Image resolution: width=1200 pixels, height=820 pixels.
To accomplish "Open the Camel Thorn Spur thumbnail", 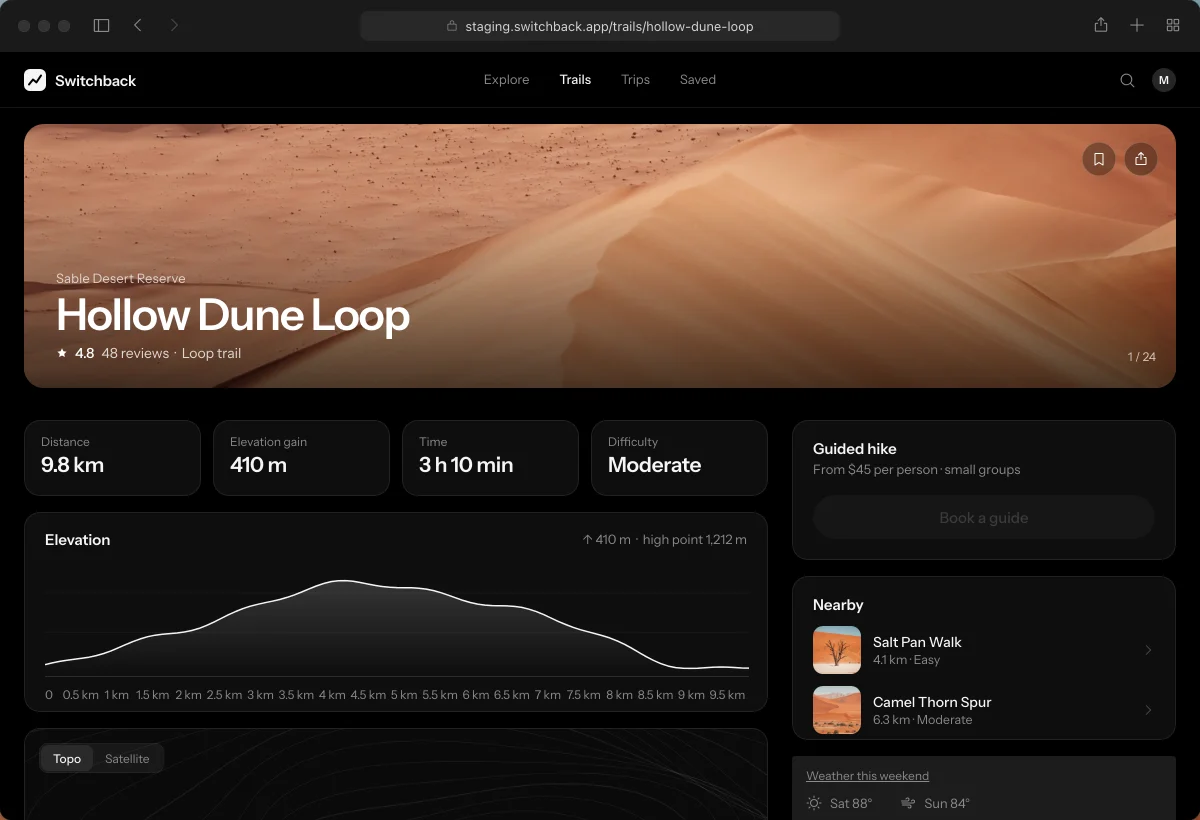I will coord(837,710).
